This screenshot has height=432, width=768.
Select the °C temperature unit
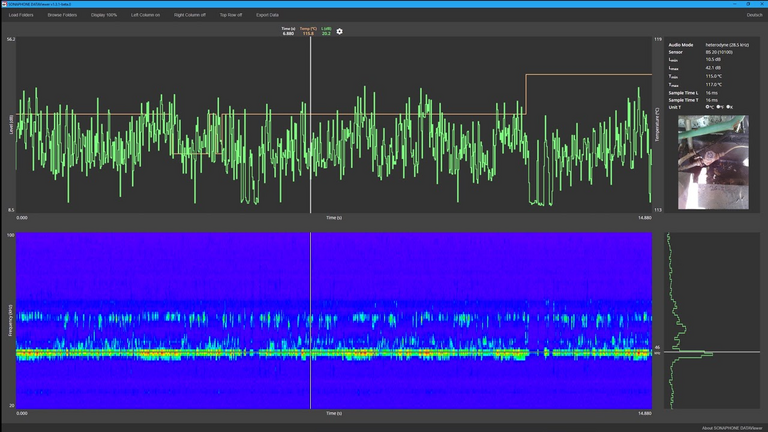click(x=709, y=107)
